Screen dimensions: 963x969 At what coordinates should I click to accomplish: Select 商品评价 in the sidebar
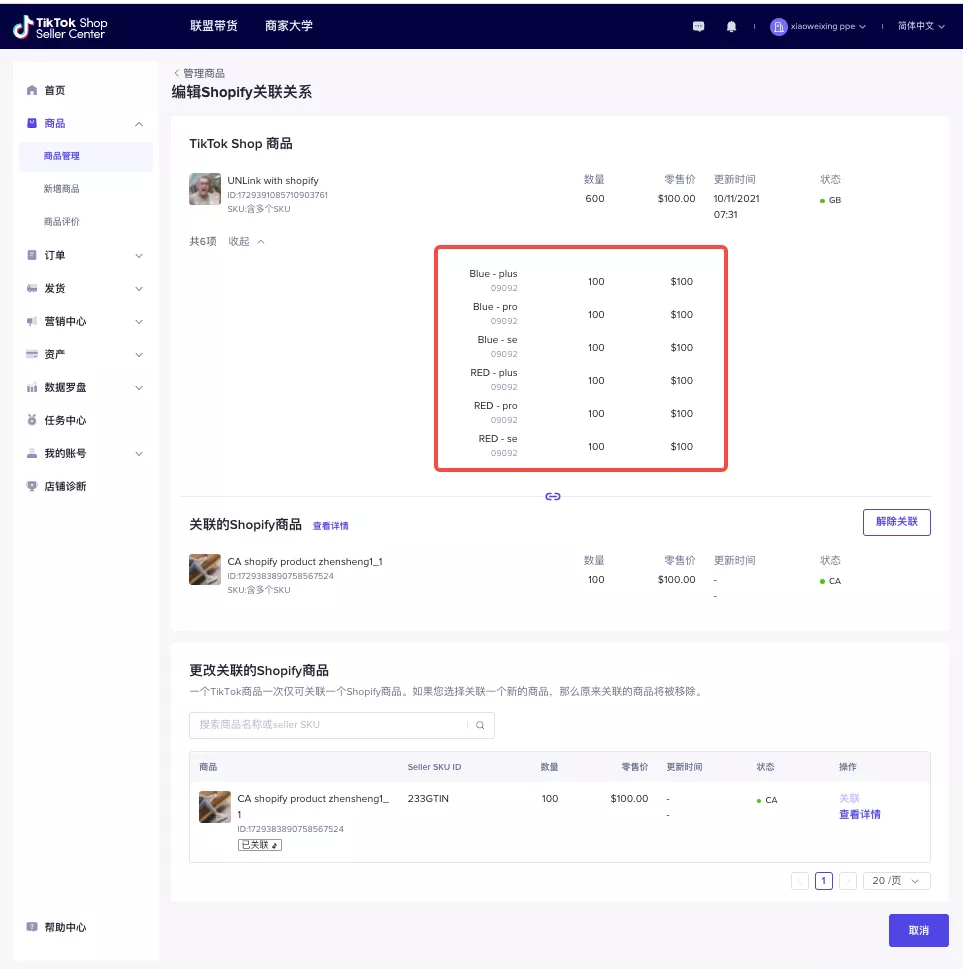[61, 222]
